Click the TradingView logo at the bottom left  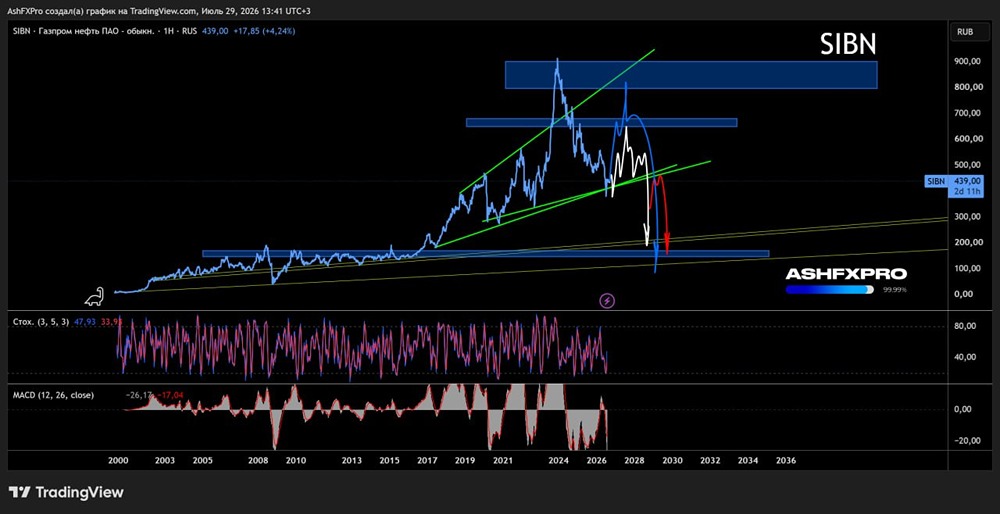click(66, 492)
